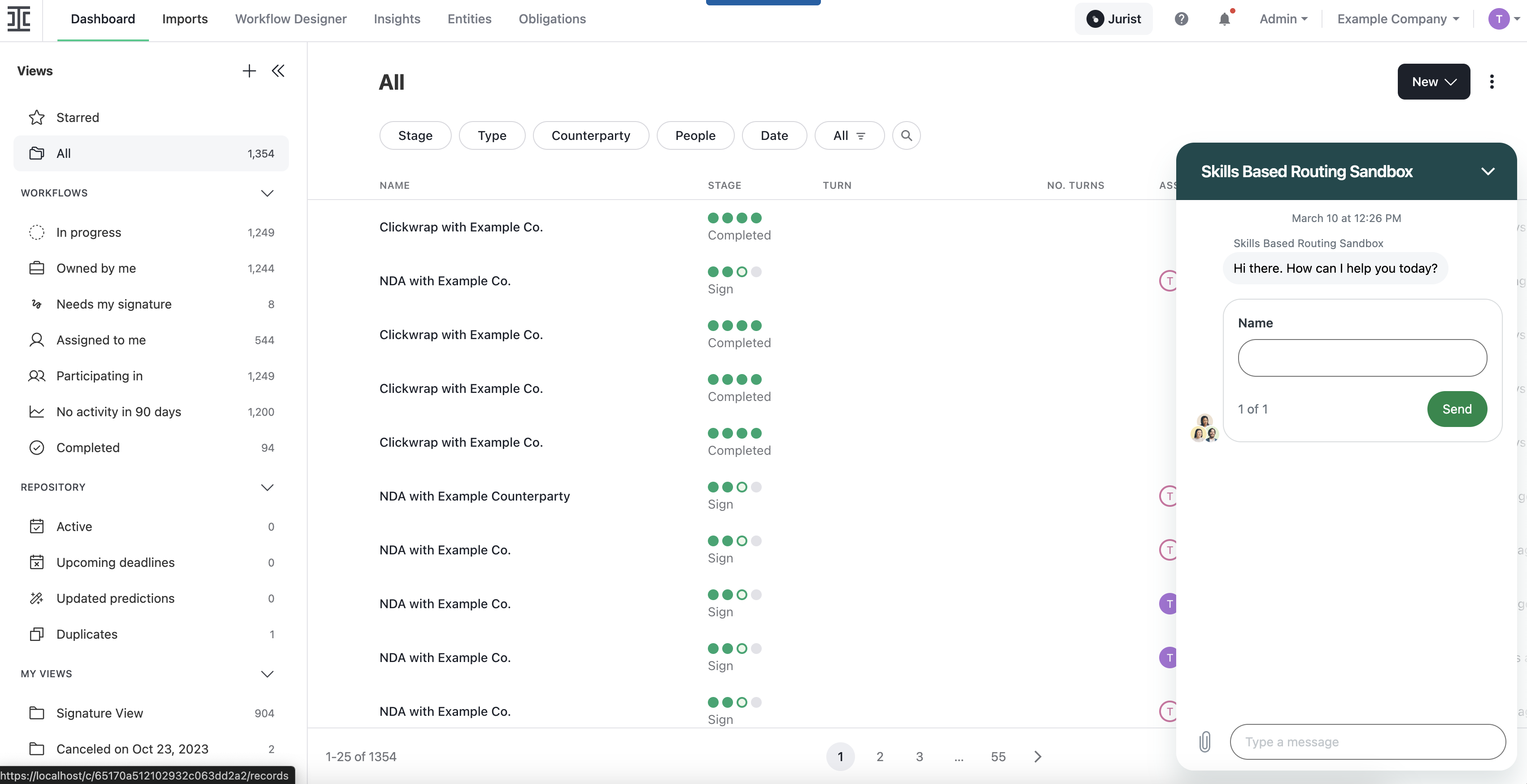Open the Starred view
This screenshot has height=784, width=1527.
(151, 118)
